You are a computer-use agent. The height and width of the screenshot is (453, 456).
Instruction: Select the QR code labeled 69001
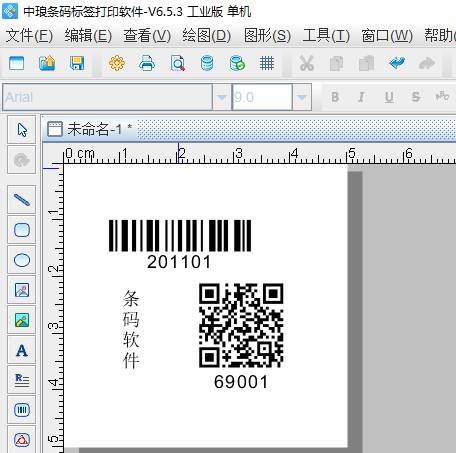click(241, 325)
